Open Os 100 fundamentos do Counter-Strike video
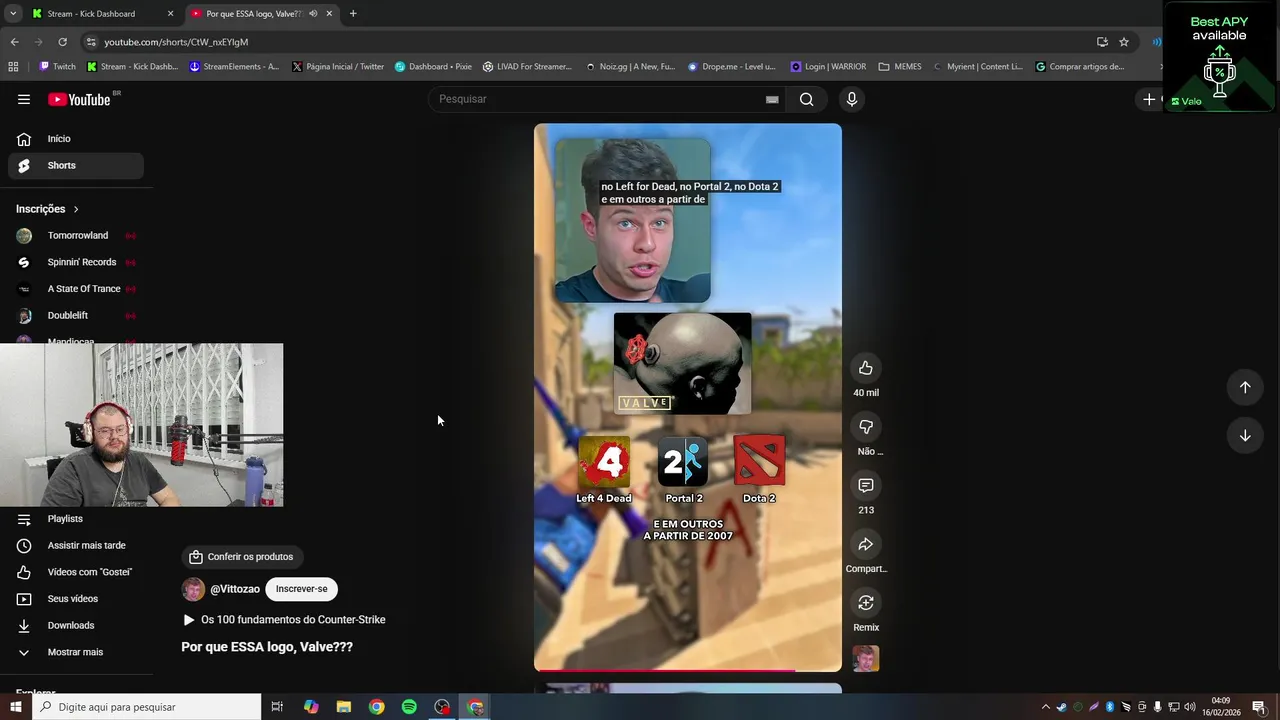 284,620
